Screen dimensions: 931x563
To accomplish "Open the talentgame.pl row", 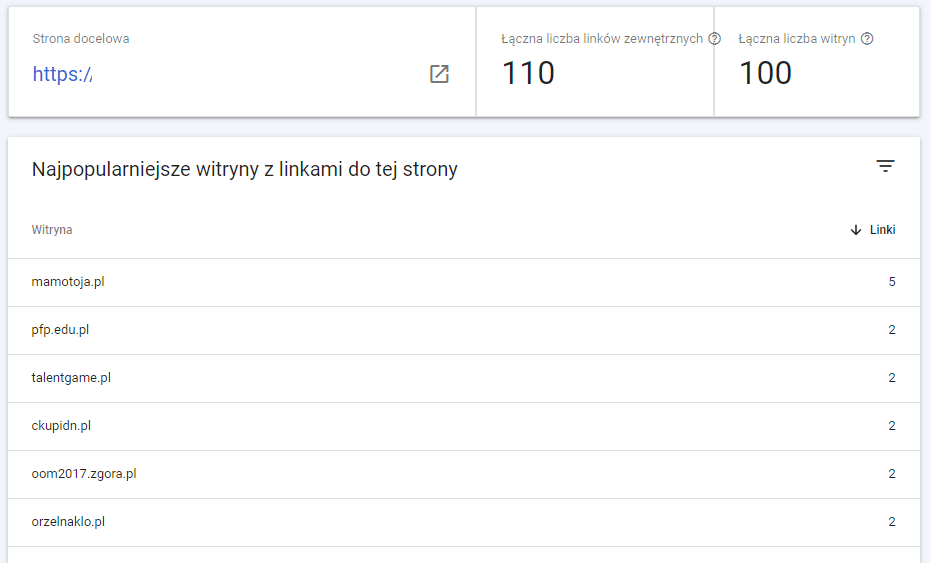I will point(464,378).
